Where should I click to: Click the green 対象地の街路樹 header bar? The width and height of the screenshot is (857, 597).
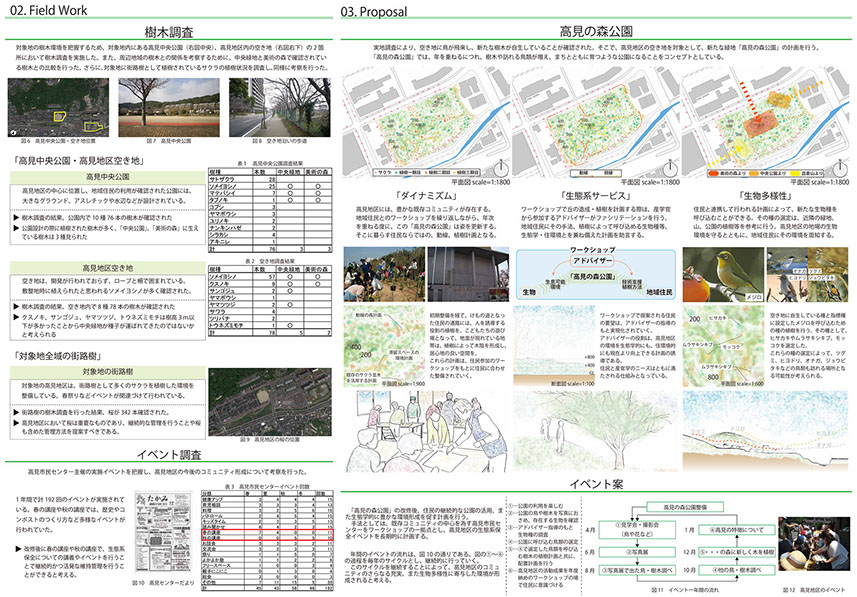point(108,372)
